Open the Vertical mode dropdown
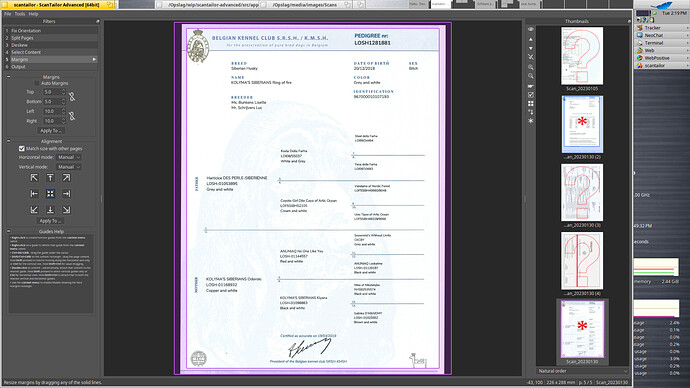690x388 pixels. click(x=69, y=167)
